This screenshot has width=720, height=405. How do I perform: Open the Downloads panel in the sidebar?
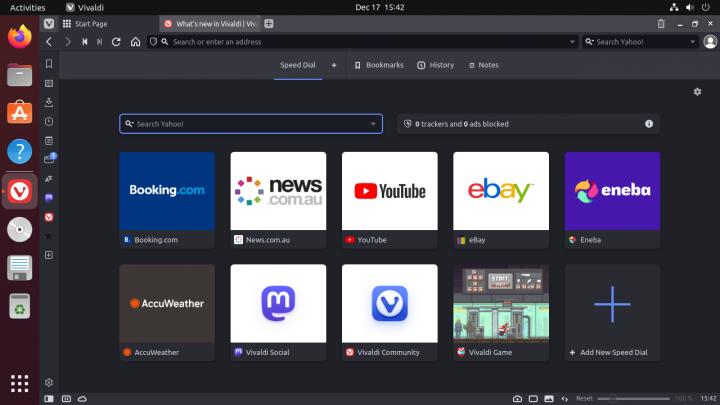pyautogui.click(x=49, y=102)
